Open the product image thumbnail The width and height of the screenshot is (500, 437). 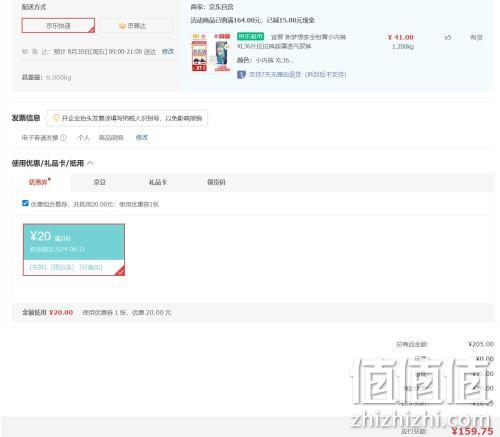[211, 52]
